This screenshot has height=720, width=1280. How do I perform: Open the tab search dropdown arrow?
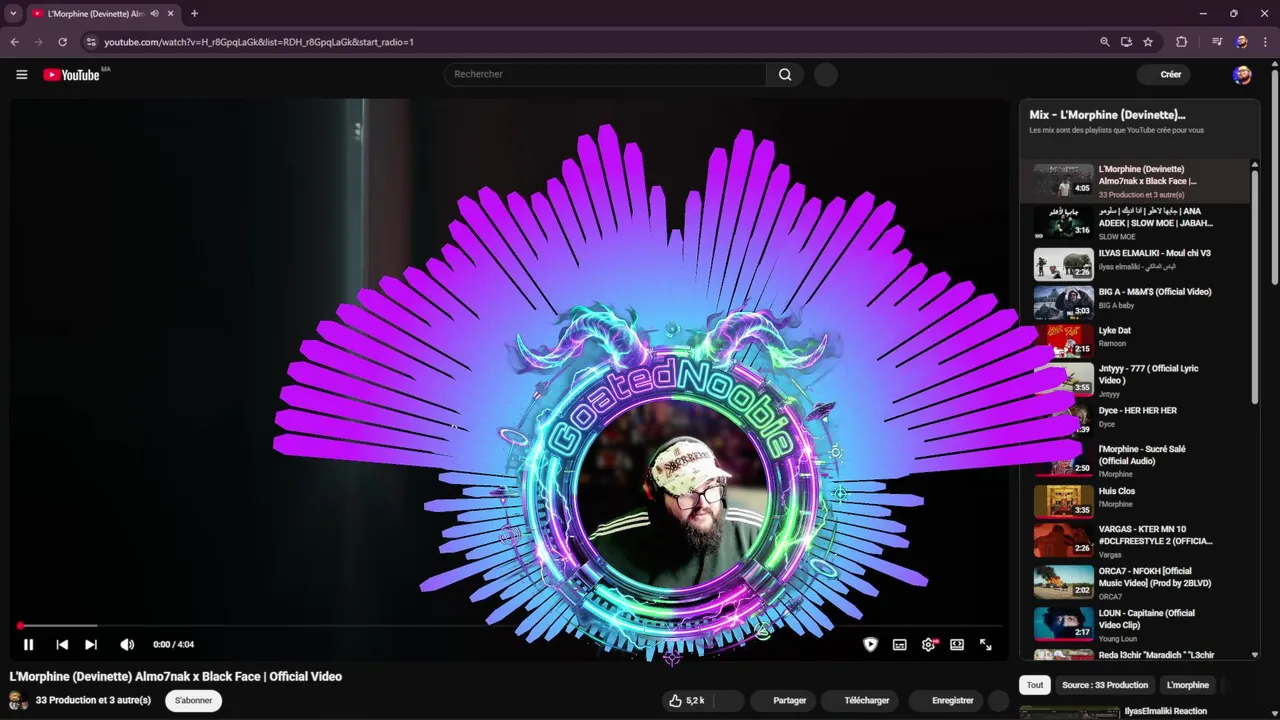[13, 13]
